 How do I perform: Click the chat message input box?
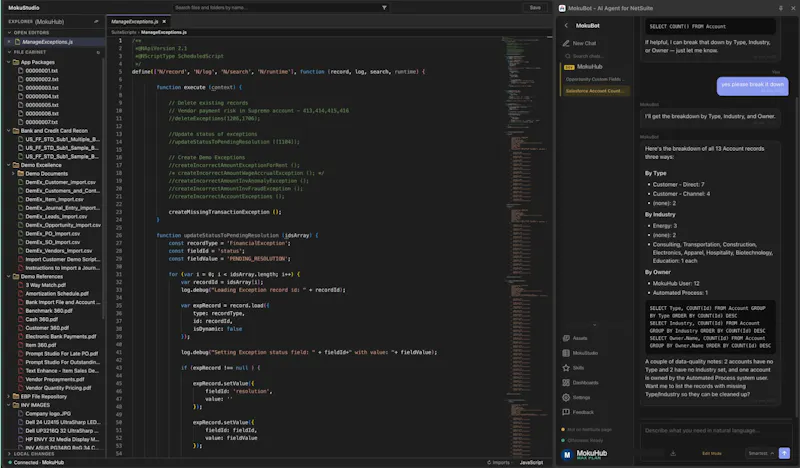tap(714, 431)
